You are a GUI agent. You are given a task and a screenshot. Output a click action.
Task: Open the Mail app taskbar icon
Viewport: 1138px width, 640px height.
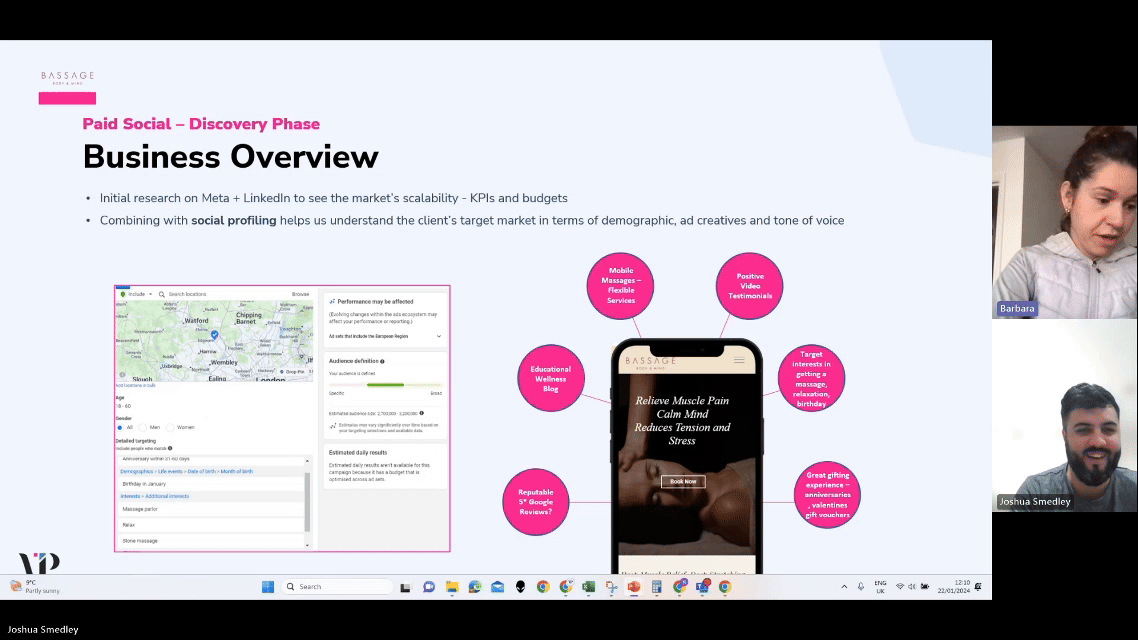point(497,586)
